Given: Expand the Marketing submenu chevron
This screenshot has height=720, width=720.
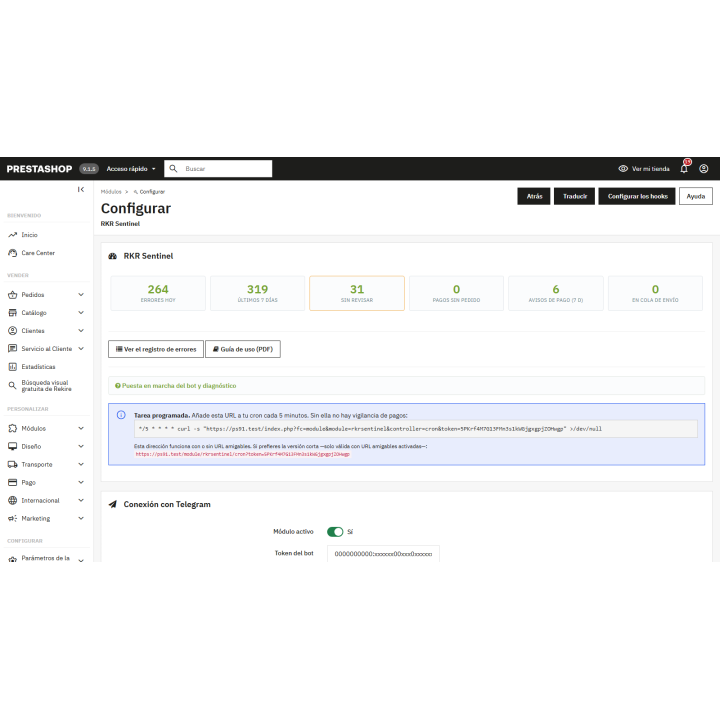Looking at the screenshot, I should click(x=81, y=518).
